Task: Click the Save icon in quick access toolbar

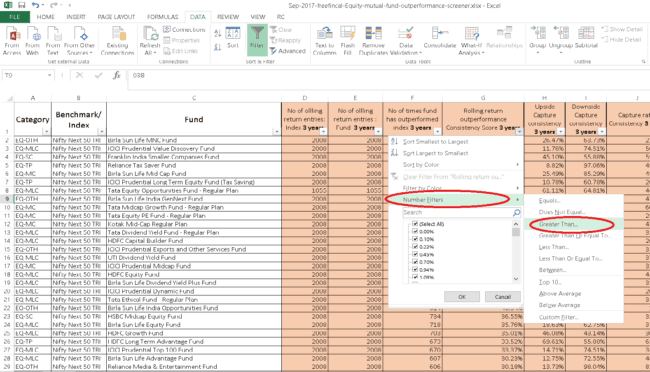Action: [22, 5]
